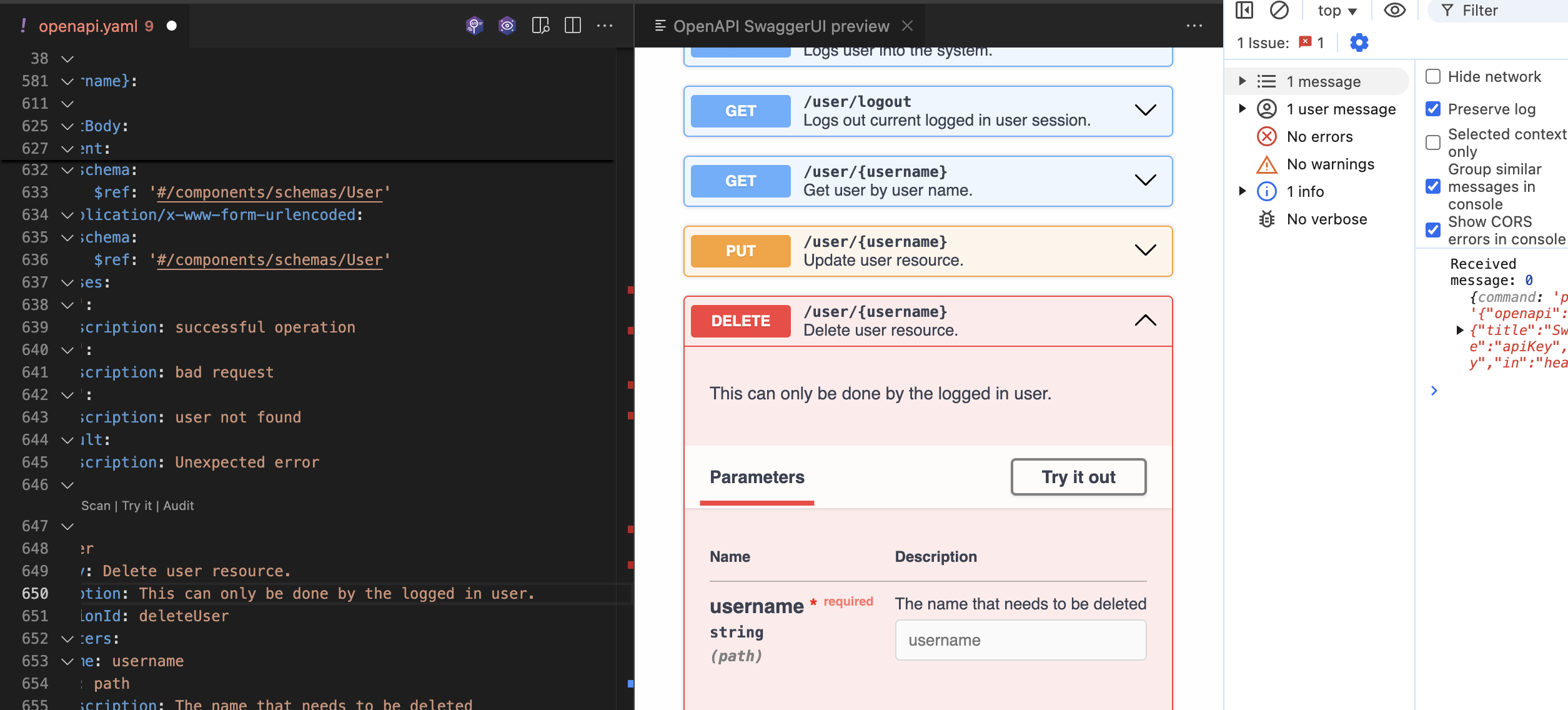
Task: Uncheck Show CORS errors in console
Action: pyautogui.click(x=1433, y=230)
